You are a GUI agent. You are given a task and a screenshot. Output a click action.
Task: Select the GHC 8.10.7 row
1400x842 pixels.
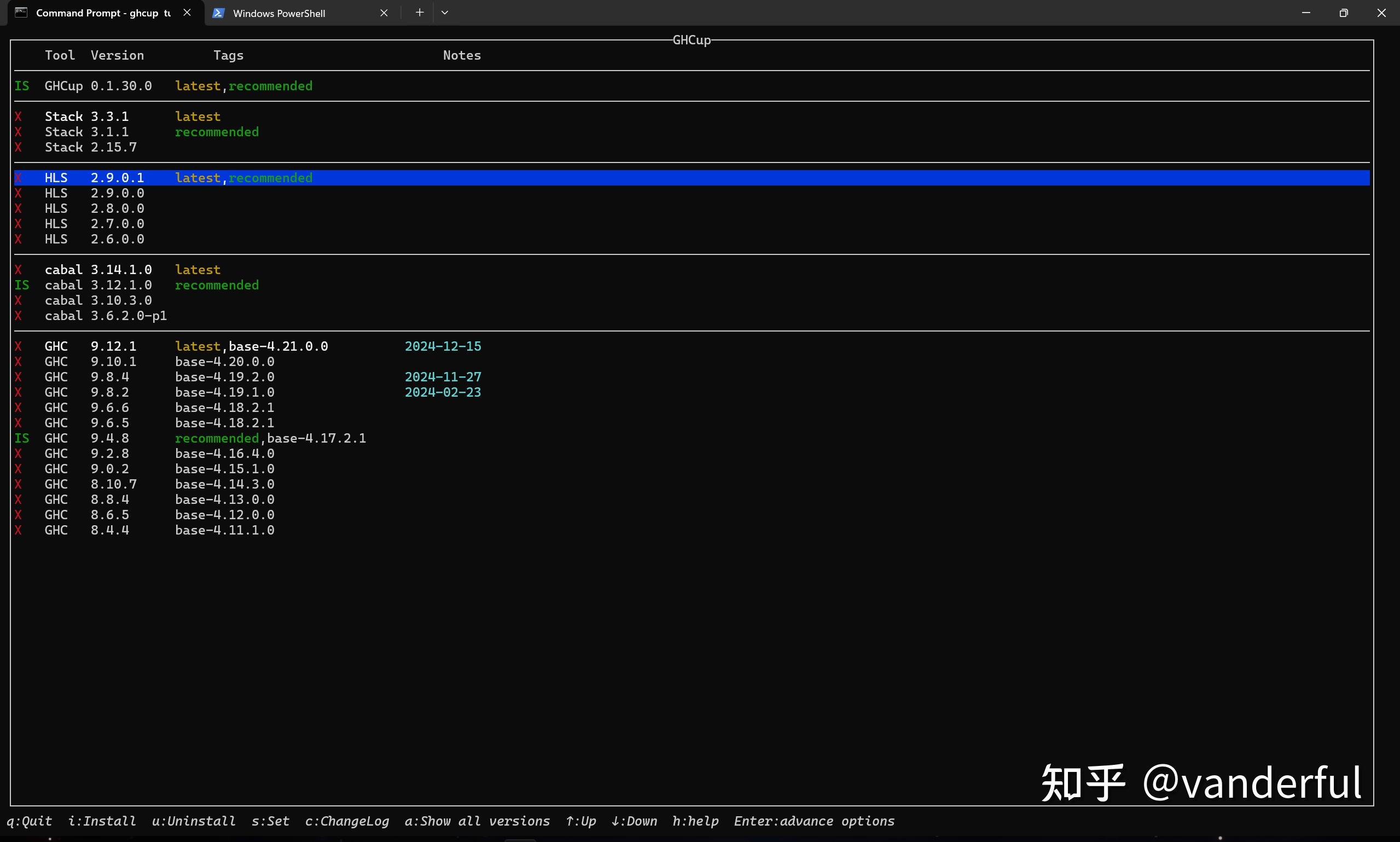[692, 484]
